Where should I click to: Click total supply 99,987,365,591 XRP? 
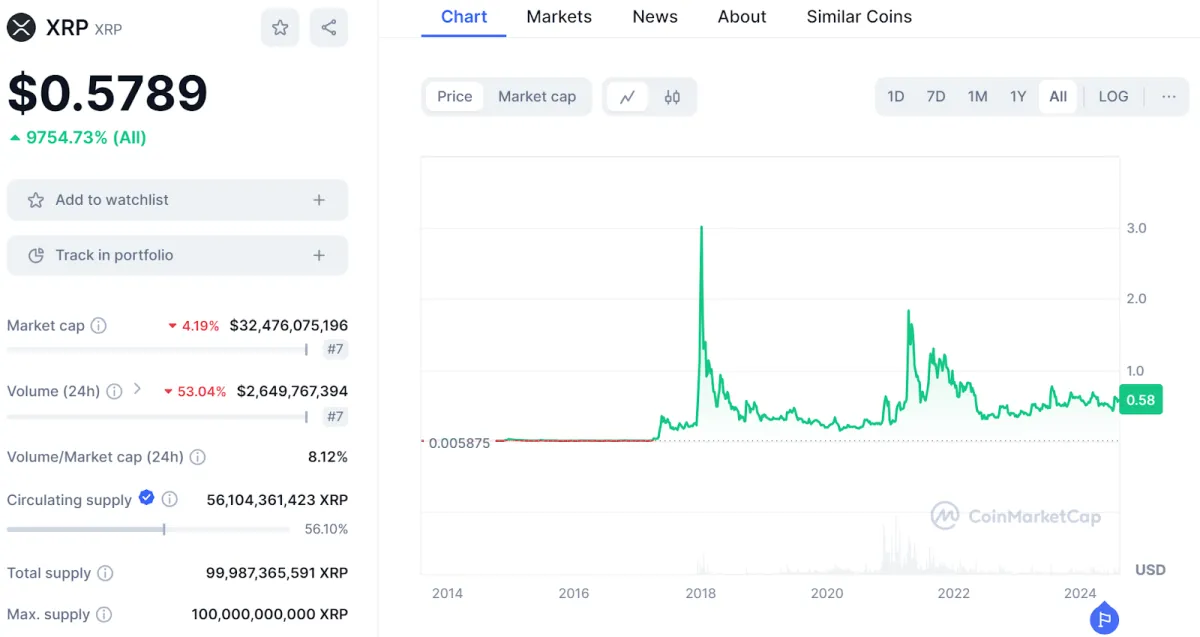pos(277,573)
